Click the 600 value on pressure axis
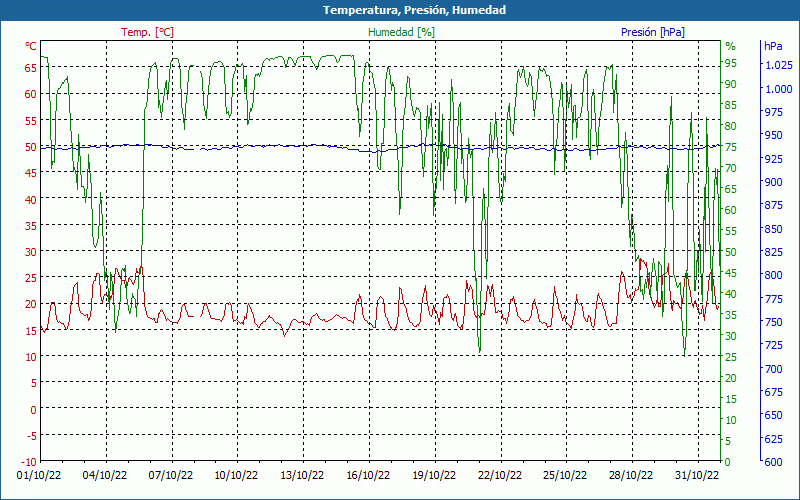Image resolution: width=800 pixels, height=500 pixels. (x=773, y=462)
